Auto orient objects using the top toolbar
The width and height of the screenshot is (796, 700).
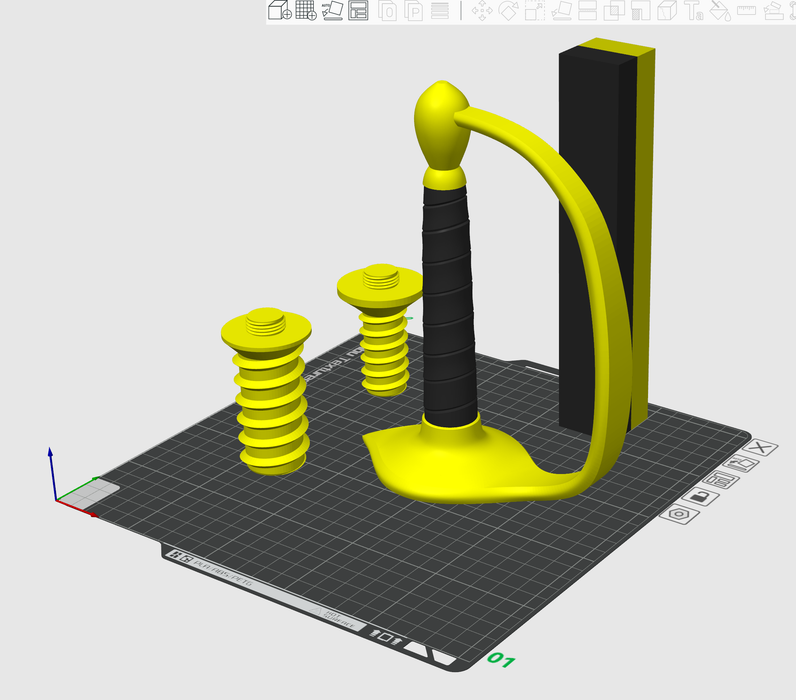pyautogui.click(x=332, y=11)
